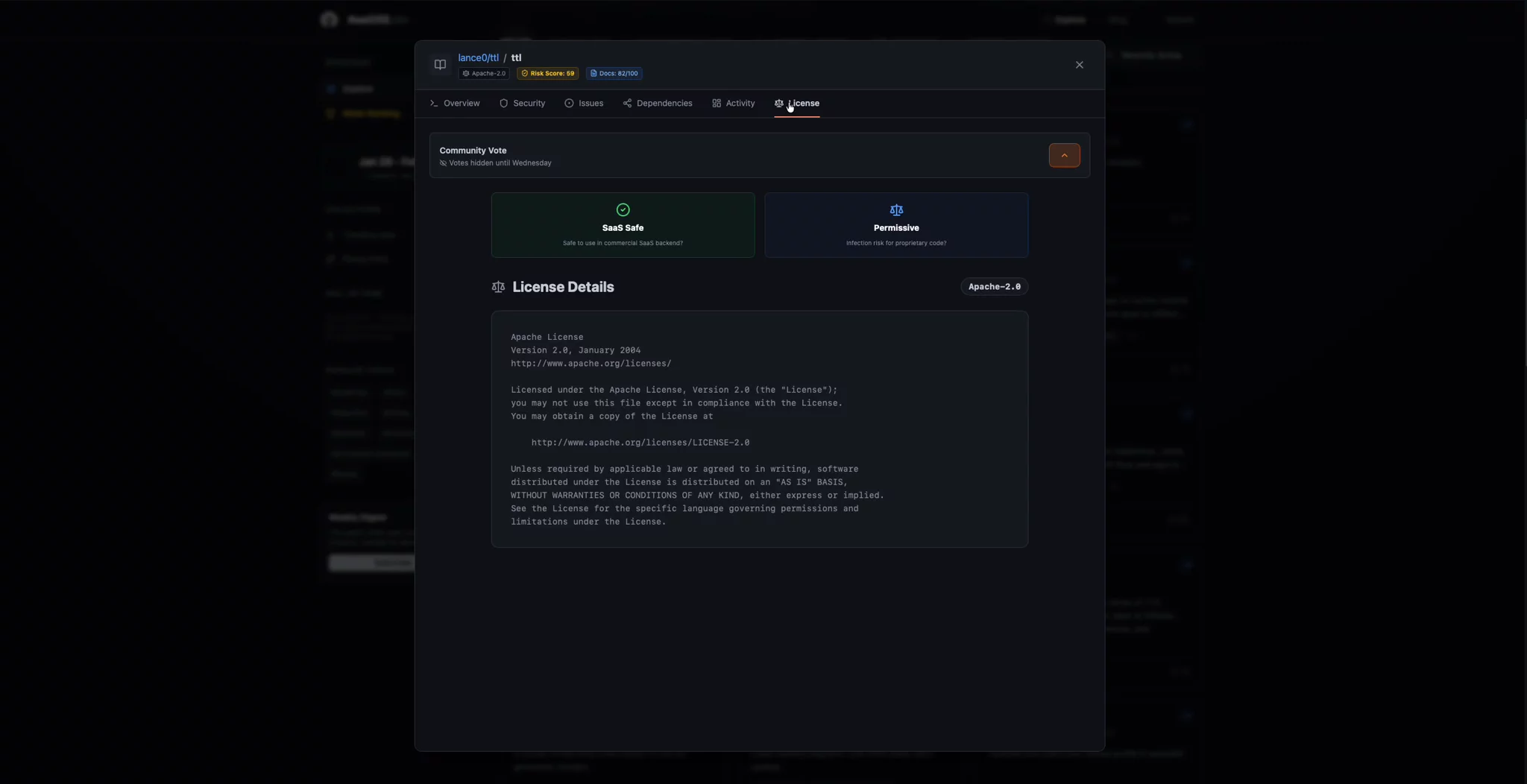Image resolution: width=1527 pixels, height=784 pixels.
Task: Click the Apache-2.0 badge in License Details header
Action: pos(995,286)
